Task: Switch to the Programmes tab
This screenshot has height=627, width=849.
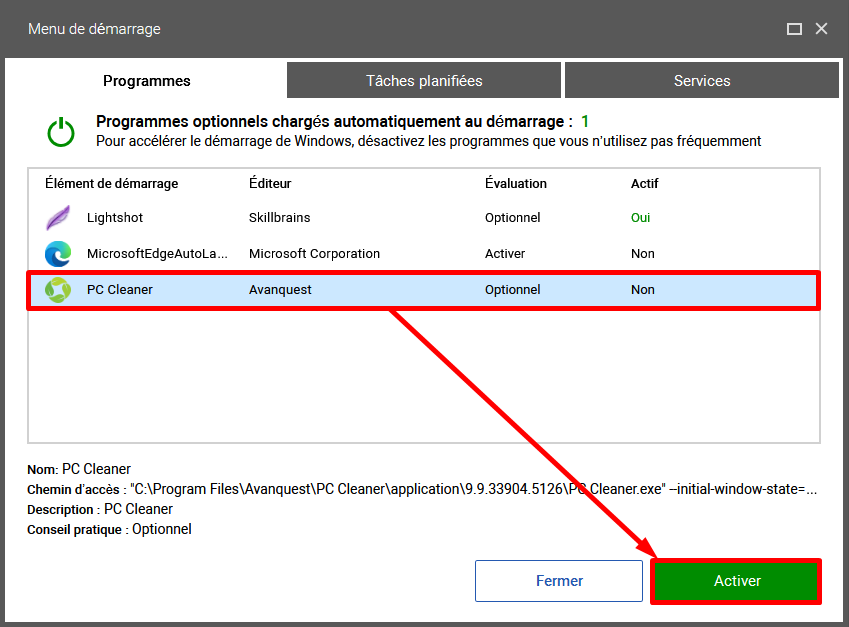Action: pyautogui.click(x=146, y=81)
